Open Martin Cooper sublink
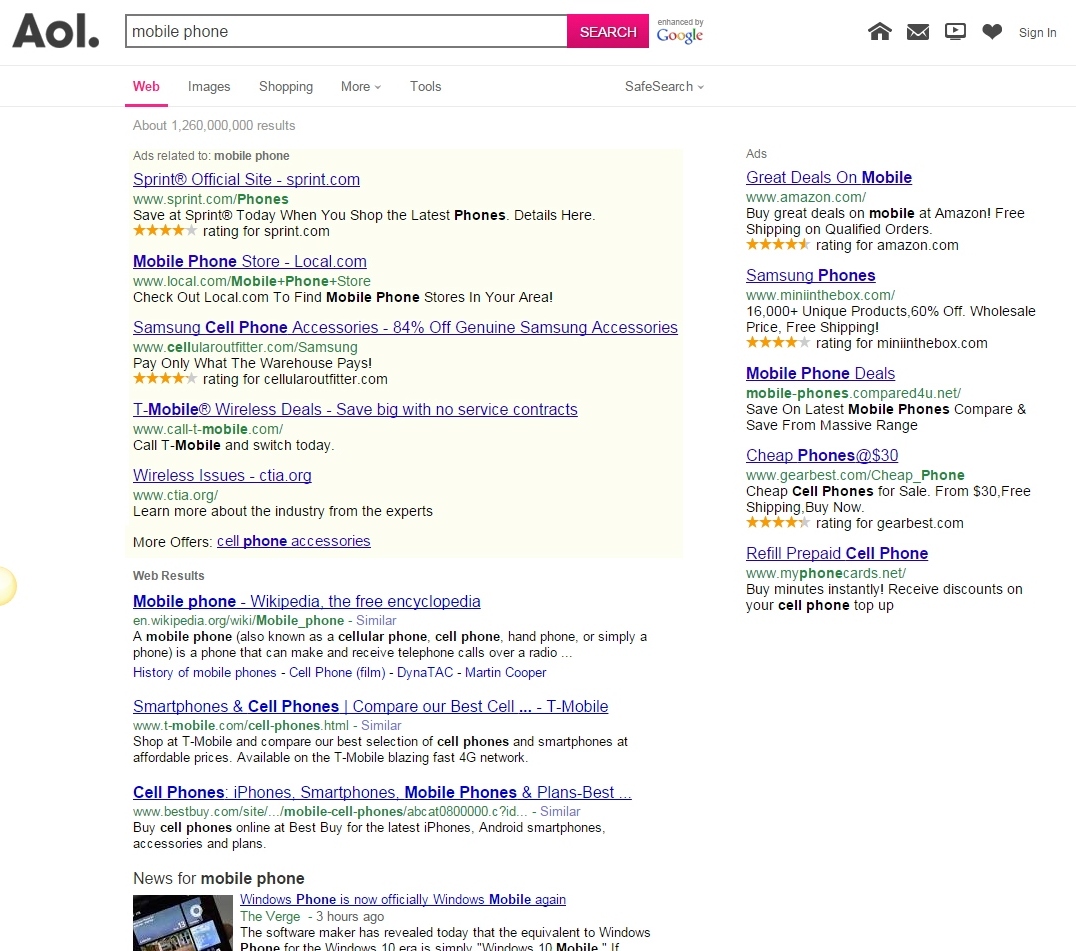Image resolution: width=1076 pixels, height=951 pixels. 506,672
